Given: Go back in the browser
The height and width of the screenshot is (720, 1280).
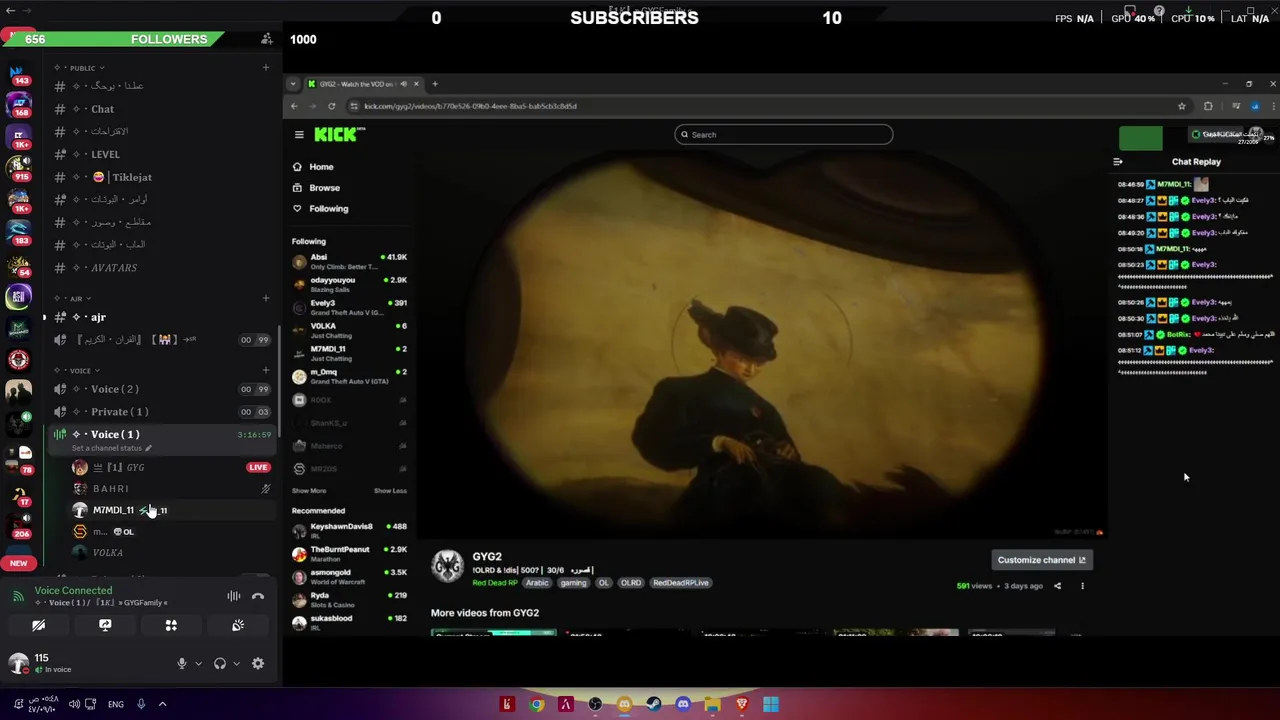Looking at the screenshot, I should pos(294,106).
